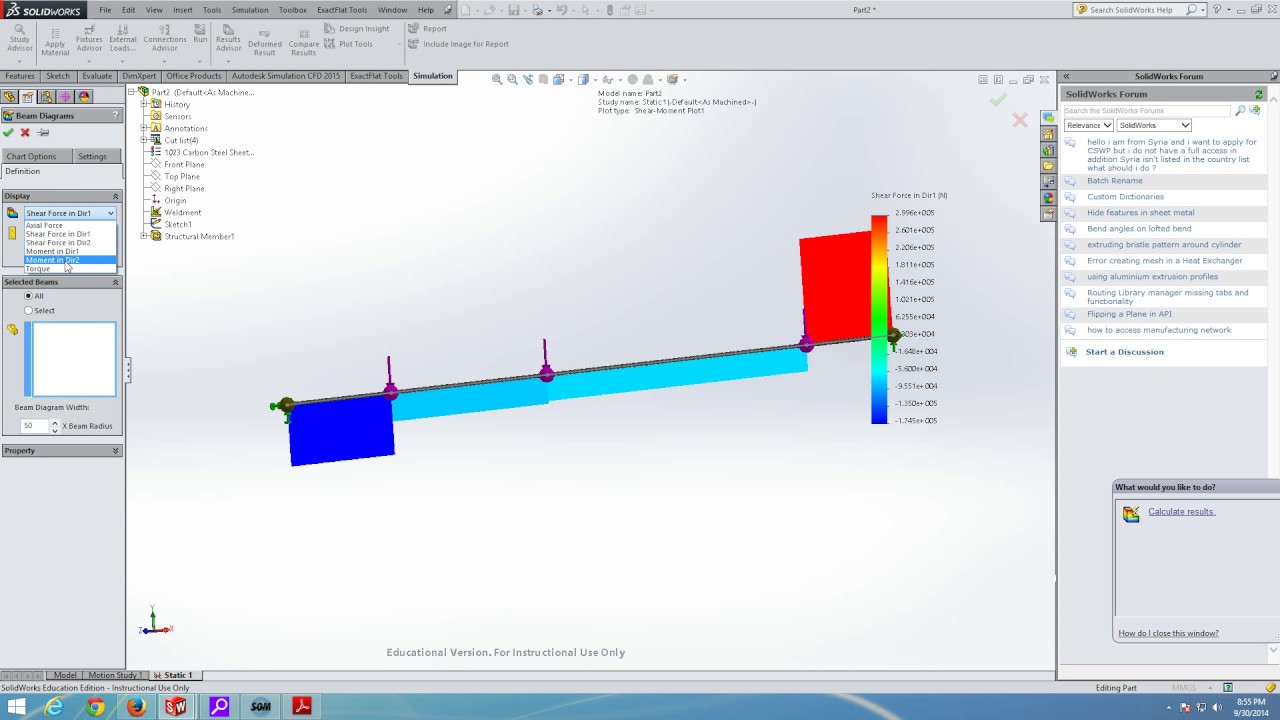
Task: Open ConfigurationManager tab icon
Action: 46,97
